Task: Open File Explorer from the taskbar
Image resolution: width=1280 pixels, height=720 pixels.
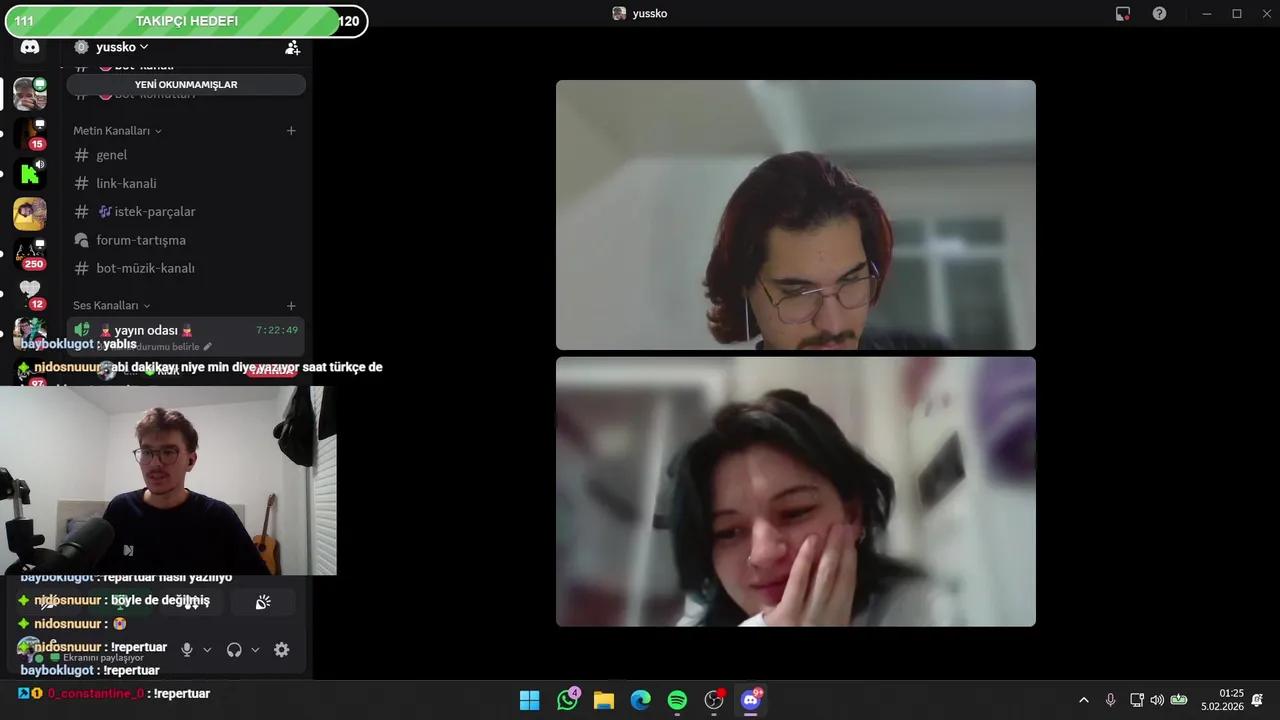Action: [x=604, y=700]
